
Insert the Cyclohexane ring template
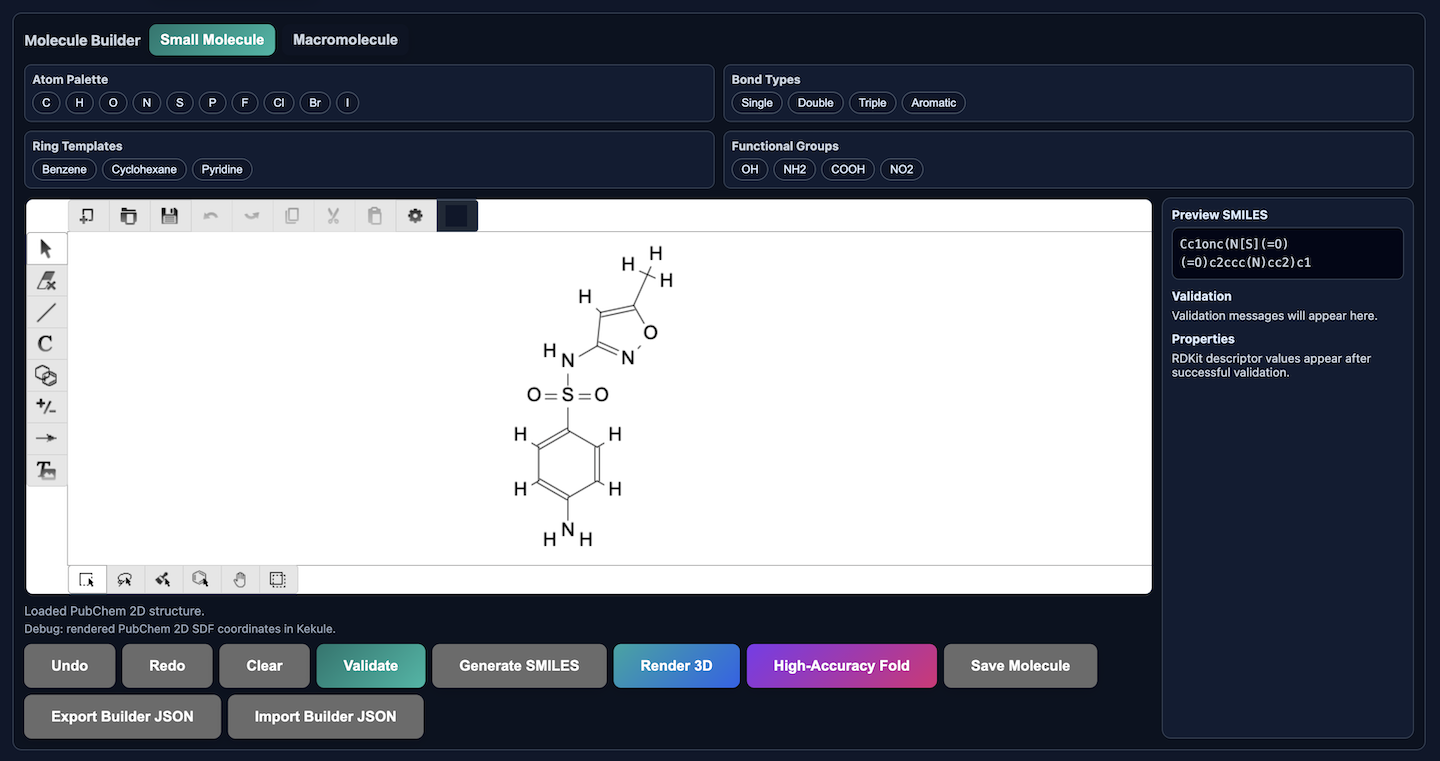pos(144,170)
